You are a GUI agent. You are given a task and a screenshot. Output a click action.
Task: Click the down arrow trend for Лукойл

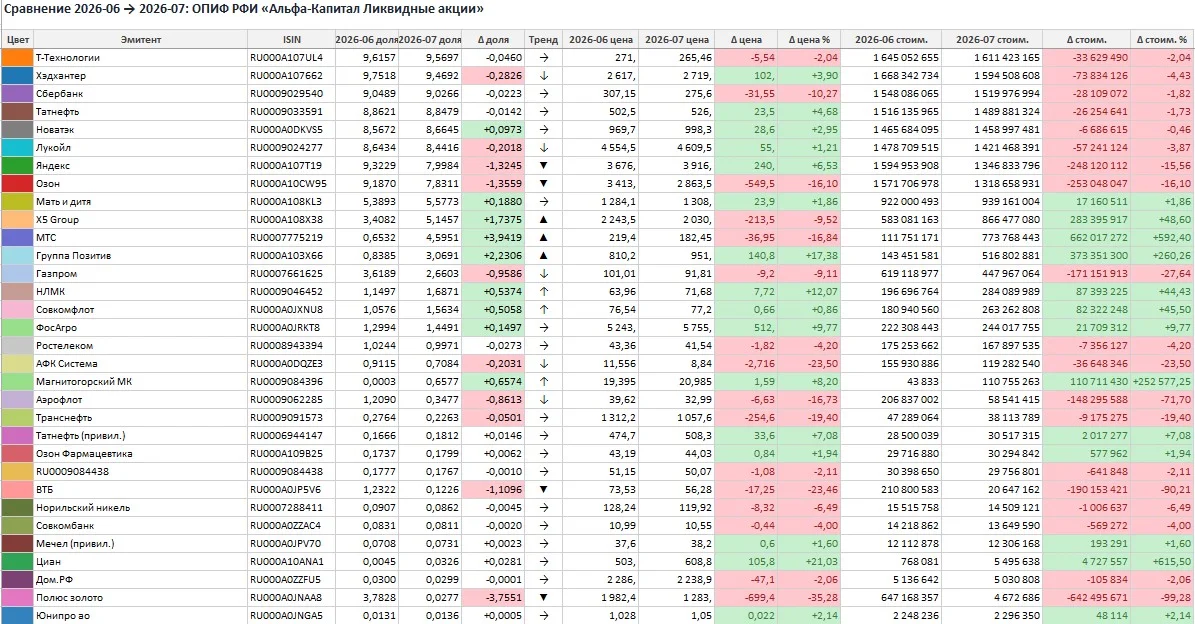(x=543, y=148)
